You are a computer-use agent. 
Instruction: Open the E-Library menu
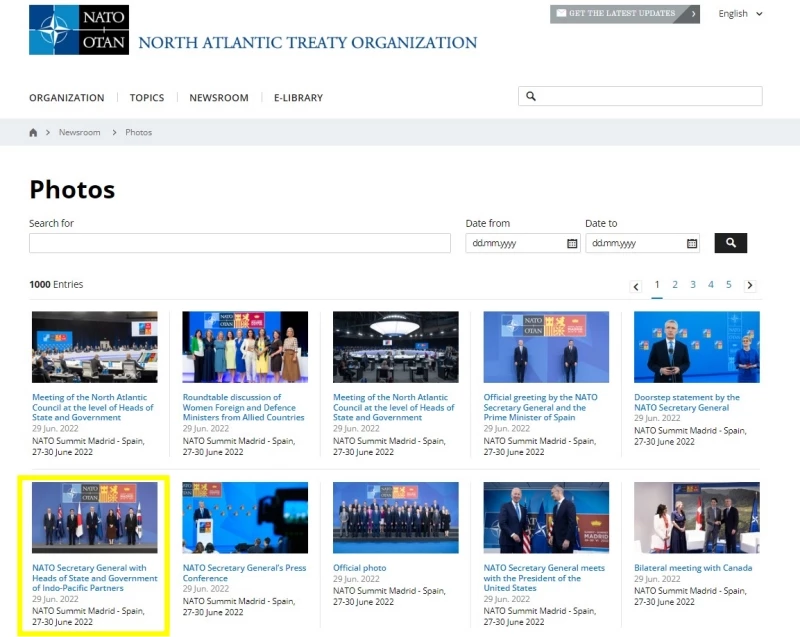point(298,97)
